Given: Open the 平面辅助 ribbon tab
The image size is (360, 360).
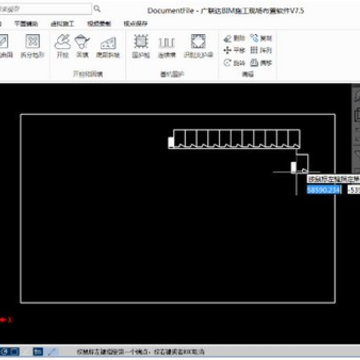Looking at the screenshot, I should point(26,24).
